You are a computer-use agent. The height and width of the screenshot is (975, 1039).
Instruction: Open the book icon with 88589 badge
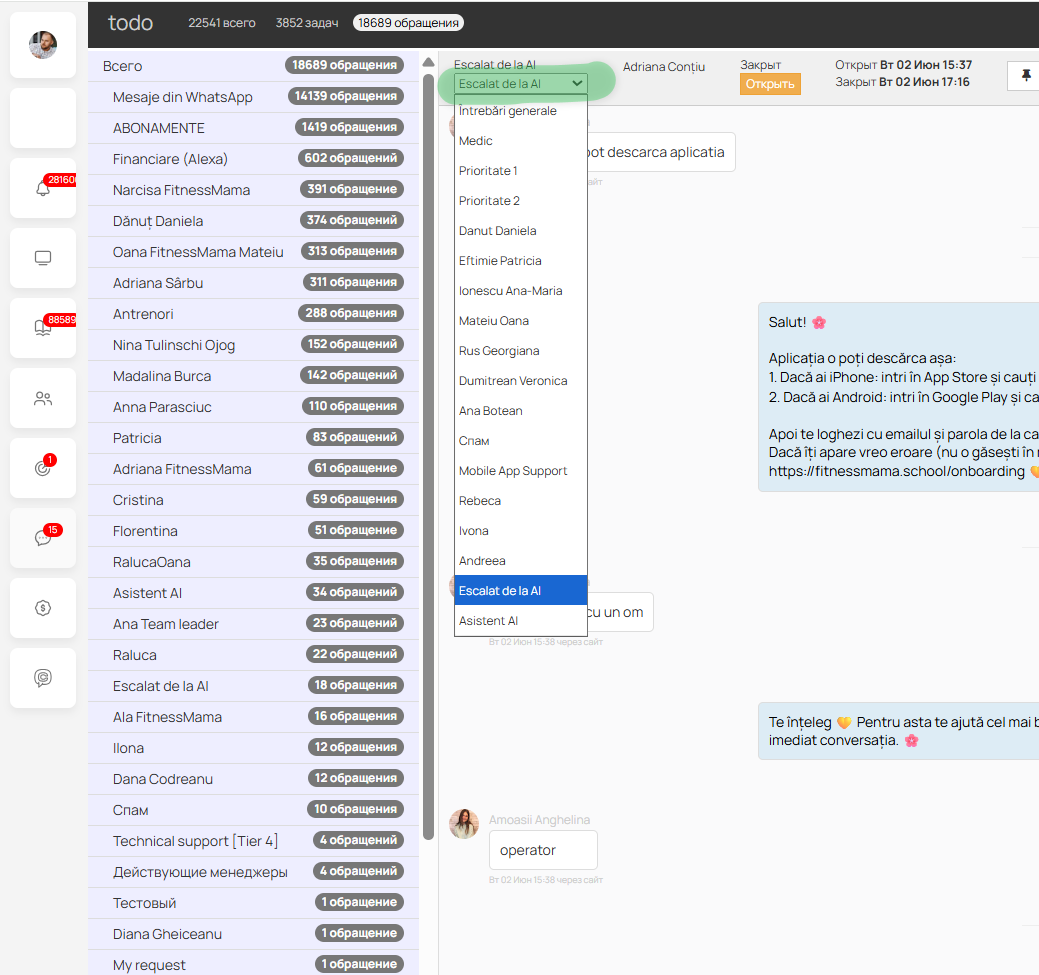pyautogui.click(x=43, y=327)
